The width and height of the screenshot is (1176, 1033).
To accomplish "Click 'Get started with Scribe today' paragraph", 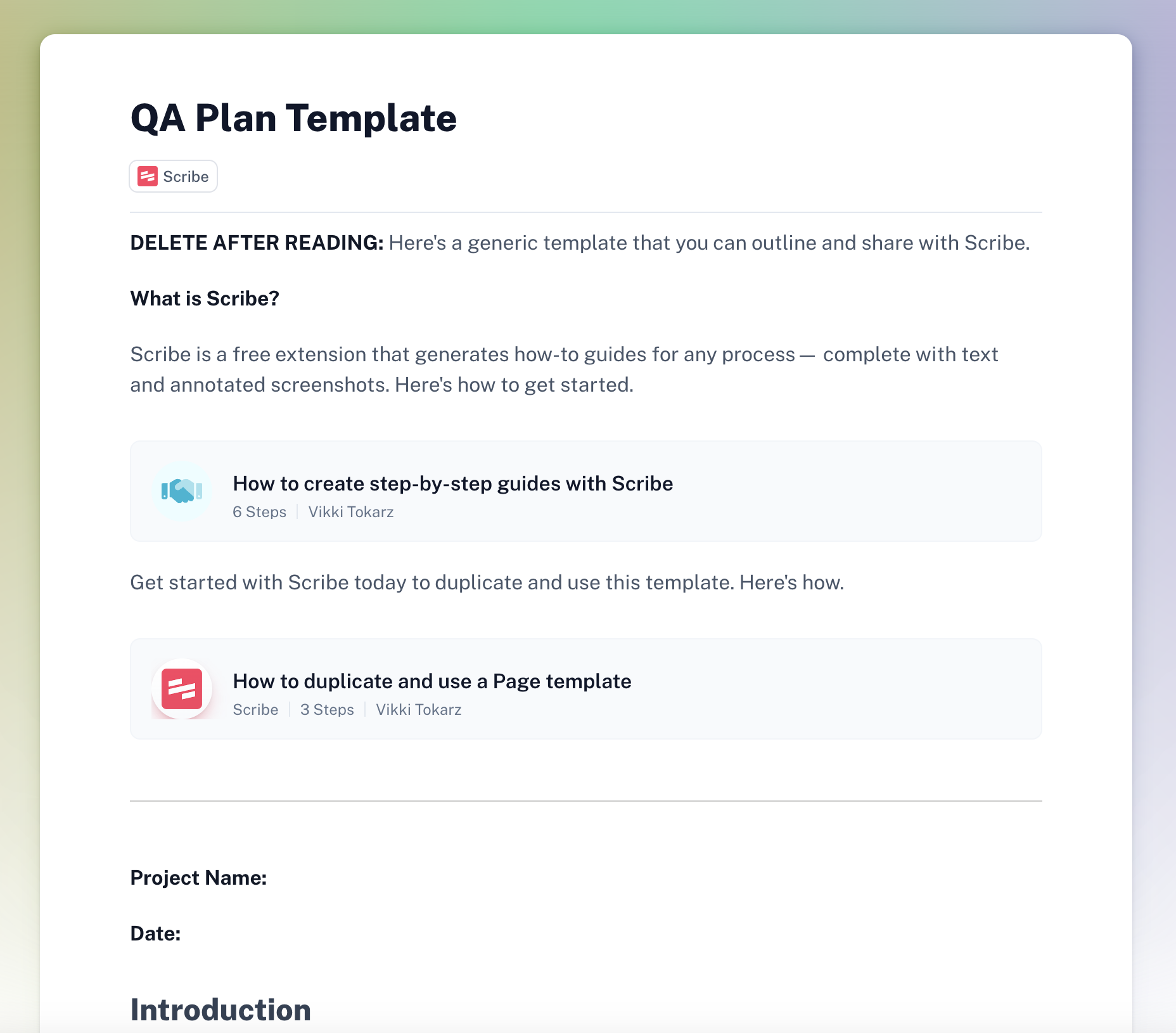I will 487,582.
